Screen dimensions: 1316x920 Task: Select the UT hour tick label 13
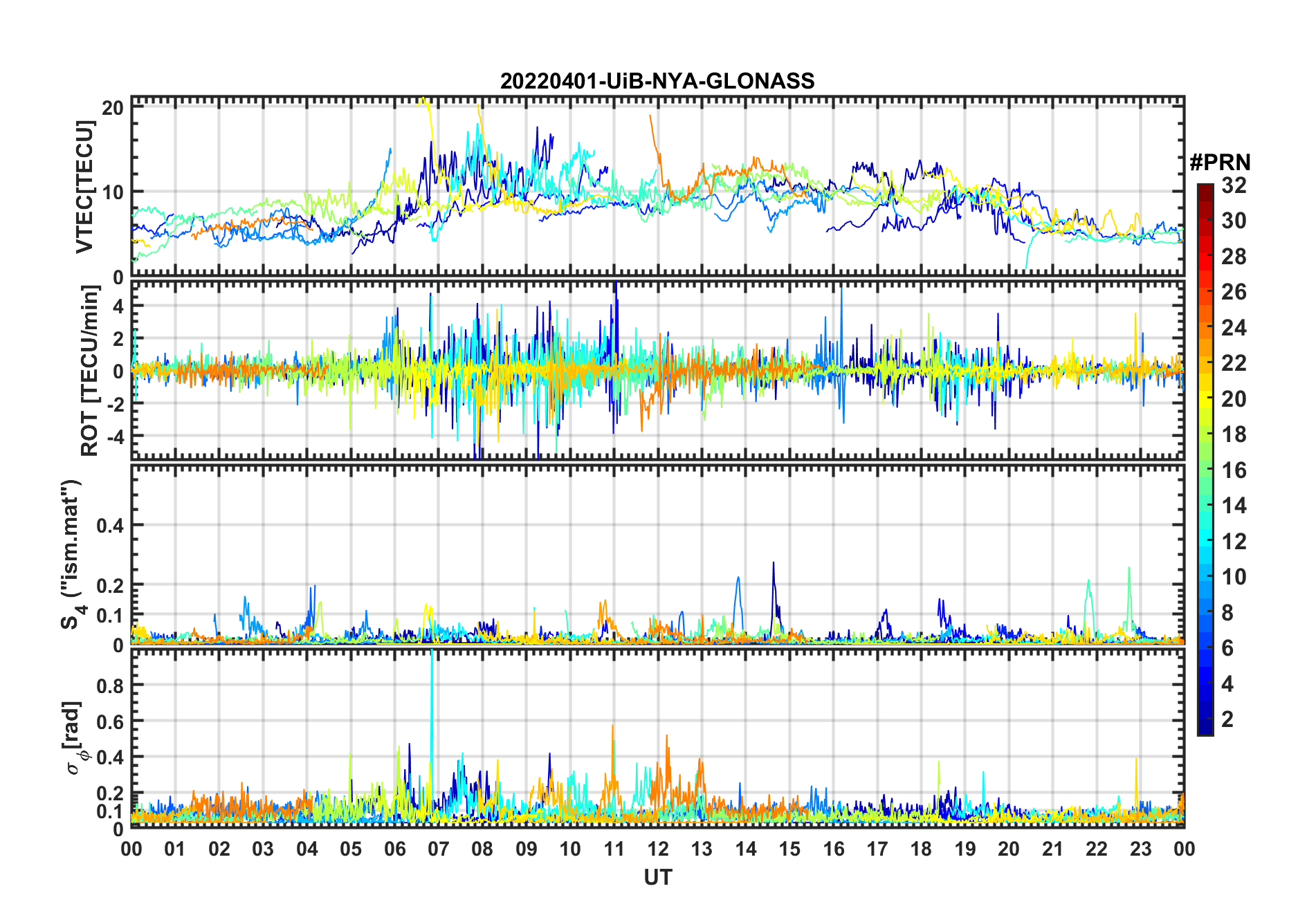[702, 849]
